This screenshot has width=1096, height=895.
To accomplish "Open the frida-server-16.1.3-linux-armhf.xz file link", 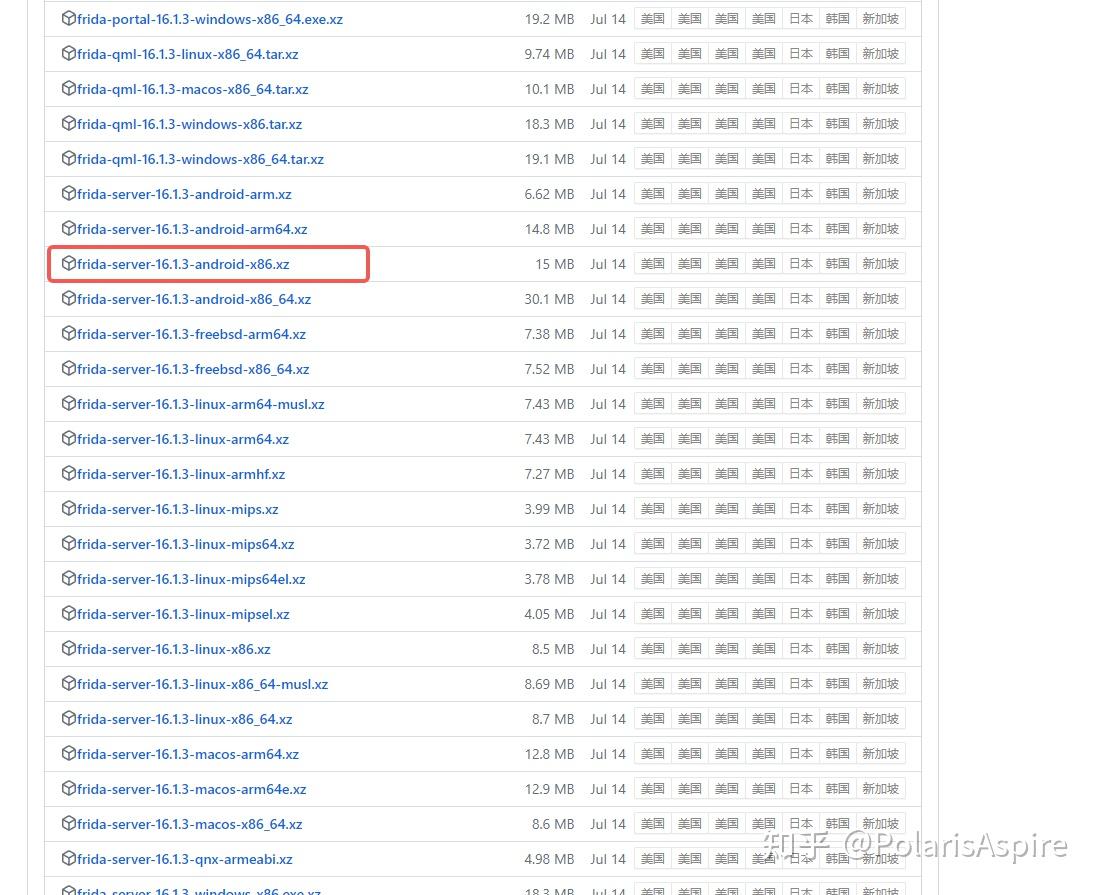I will coord(181,474).
